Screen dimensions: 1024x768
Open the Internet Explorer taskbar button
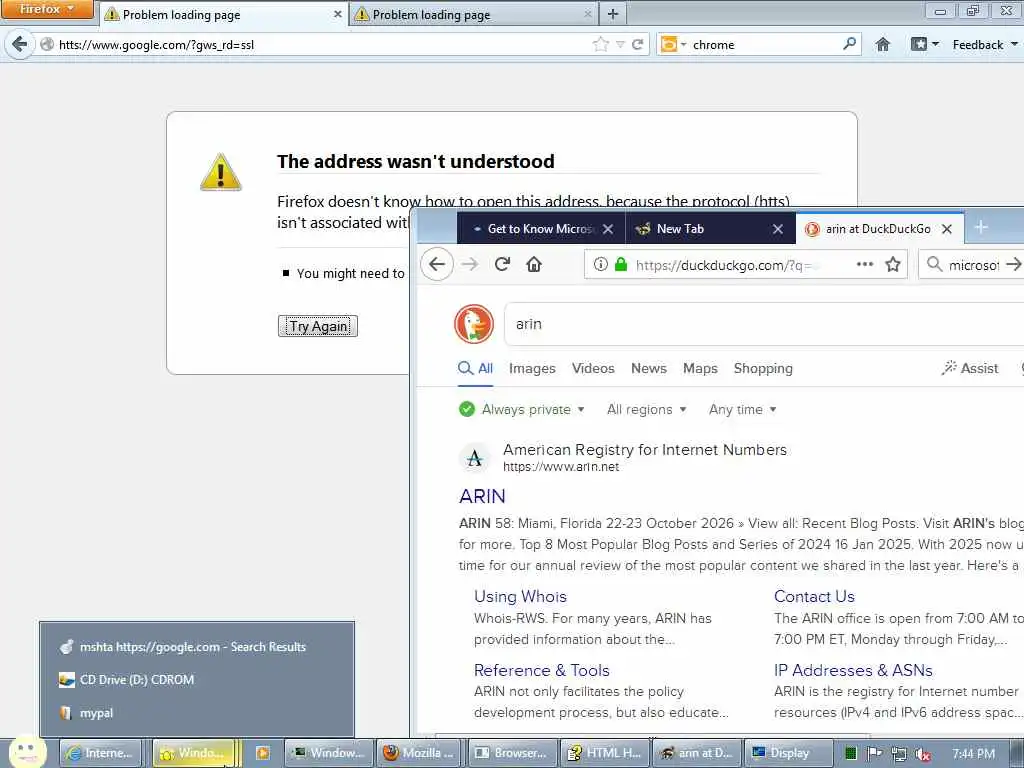[101, 753]
